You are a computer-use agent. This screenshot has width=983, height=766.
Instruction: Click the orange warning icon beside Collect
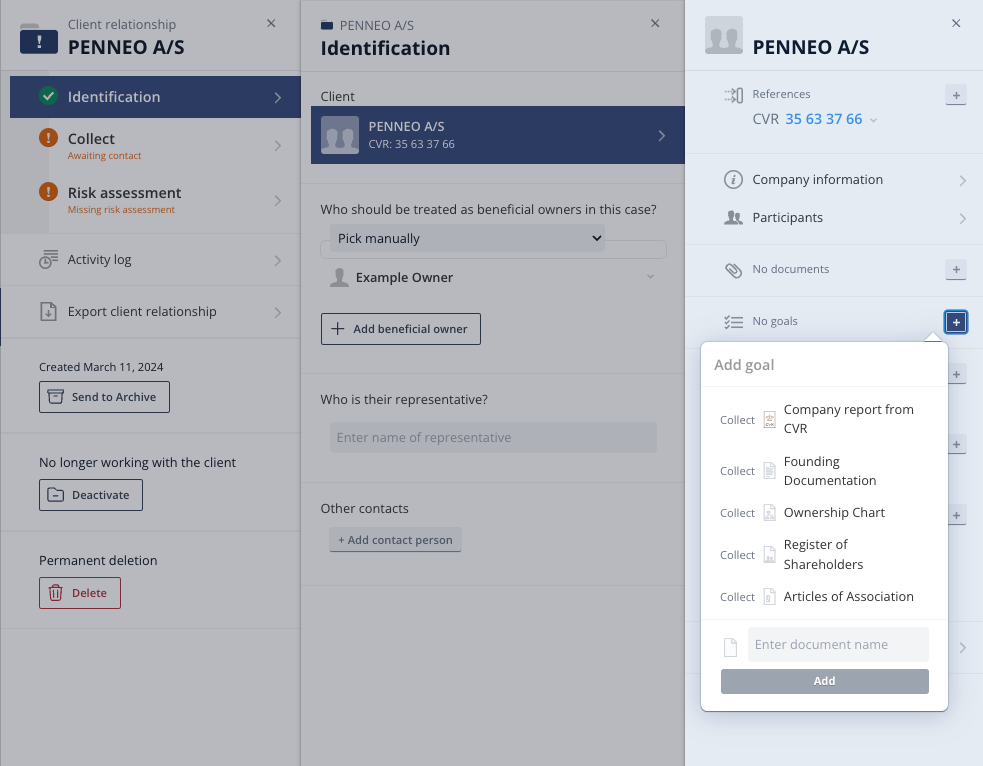coord(48,137)
